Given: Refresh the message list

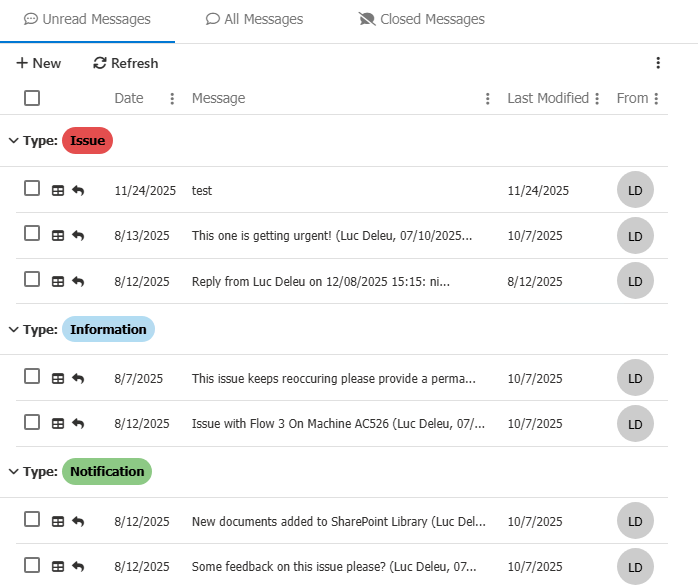Looking at the screenshot, I should pyautogui.click(x=126, y=63).
